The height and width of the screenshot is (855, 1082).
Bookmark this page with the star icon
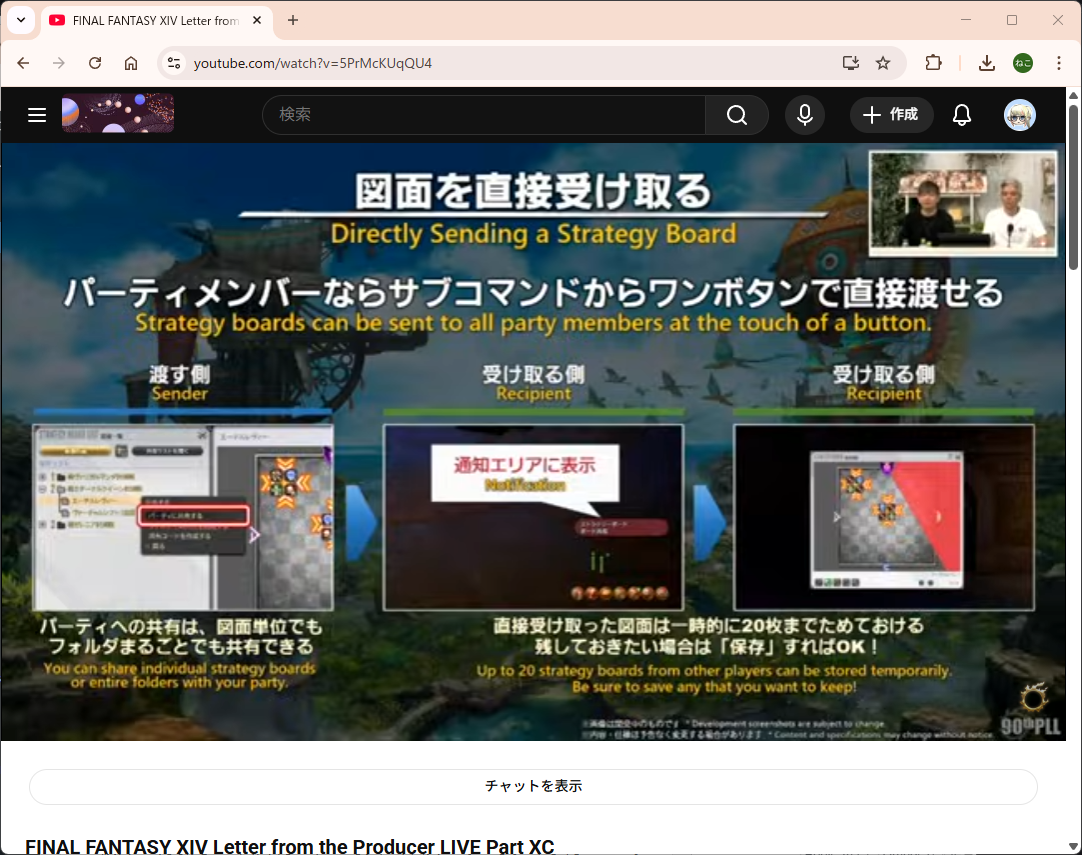pyautogui.click(x=883, y=63)
